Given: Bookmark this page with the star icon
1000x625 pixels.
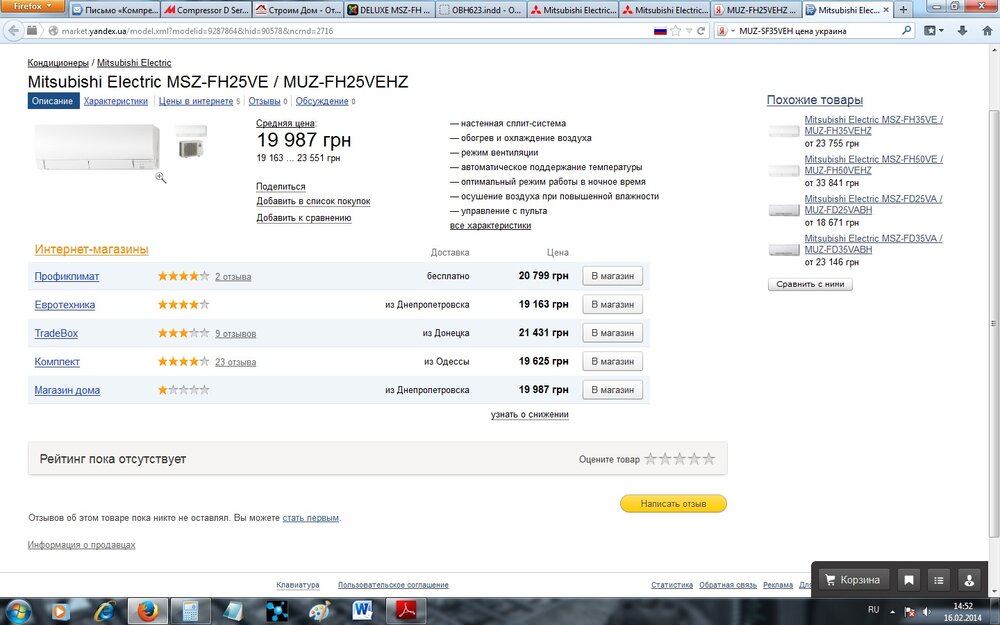Looking at the screenshot, I should pos(675,31).
